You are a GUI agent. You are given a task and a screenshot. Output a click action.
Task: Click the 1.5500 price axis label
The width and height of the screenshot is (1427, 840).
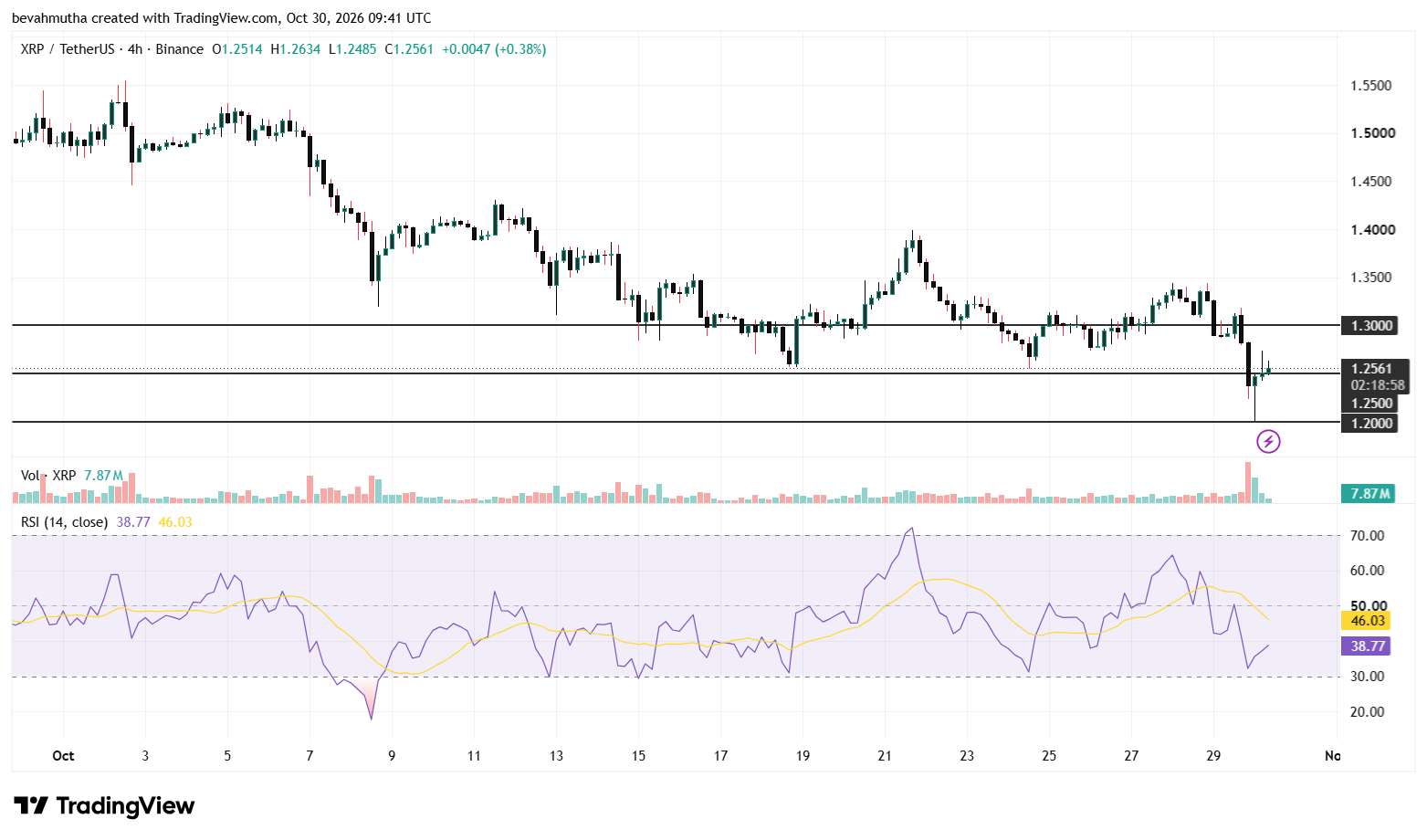coord(1371,86)
